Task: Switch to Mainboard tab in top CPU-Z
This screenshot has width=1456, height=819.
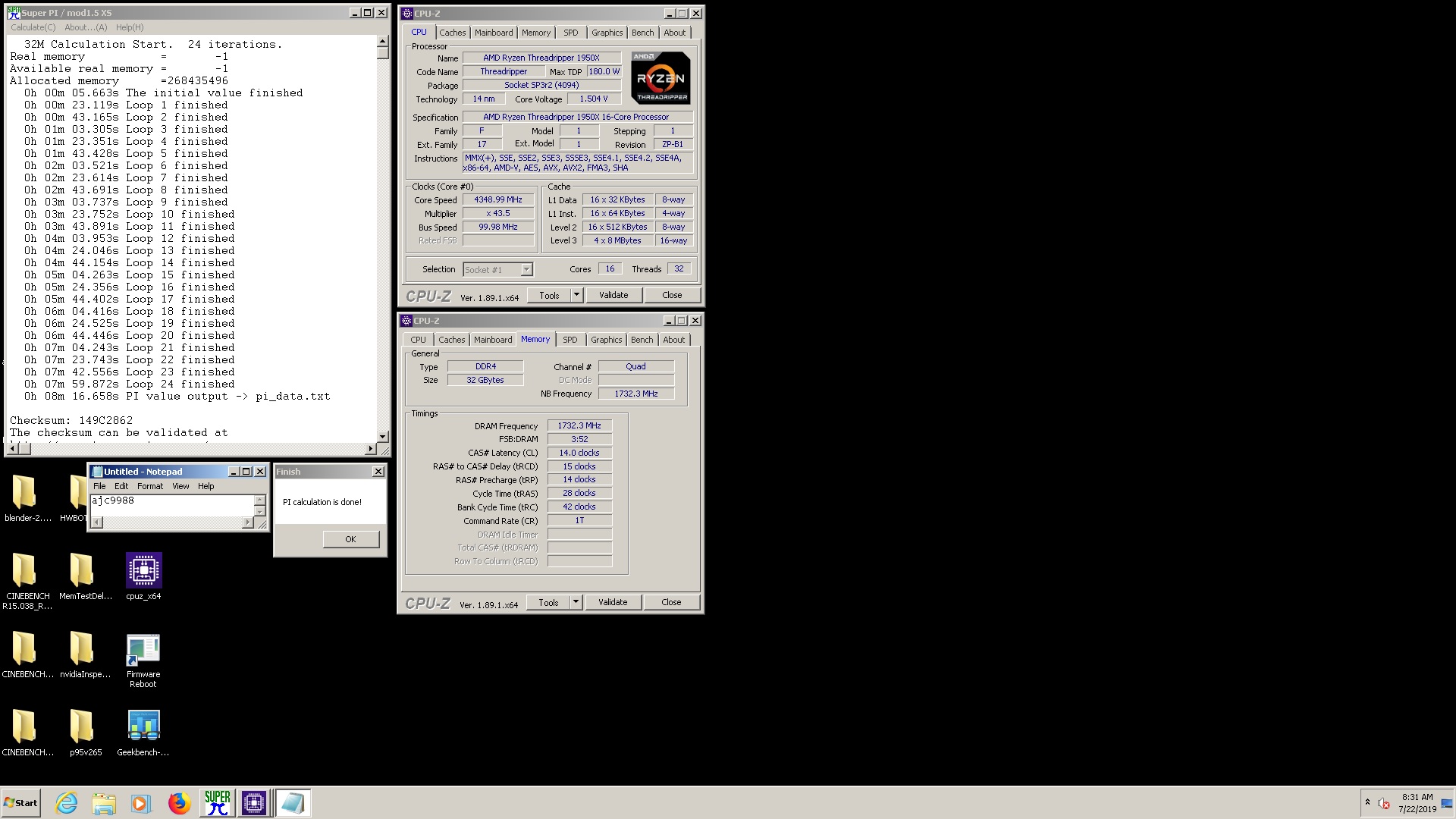Action: click(x=494, y=33)
